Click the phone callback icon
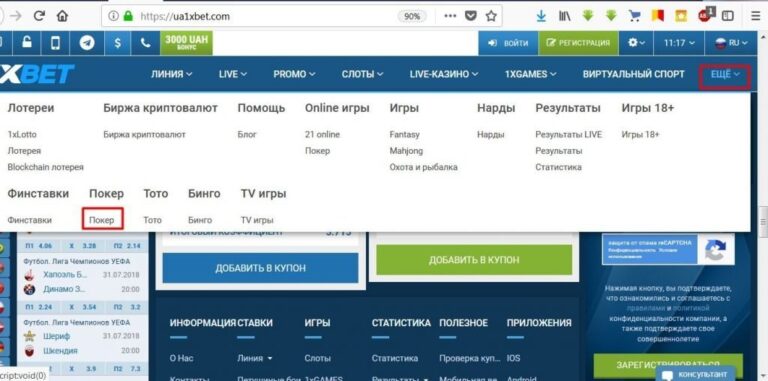768x381 pixels. pyautogui.click(x=145, y=43)
